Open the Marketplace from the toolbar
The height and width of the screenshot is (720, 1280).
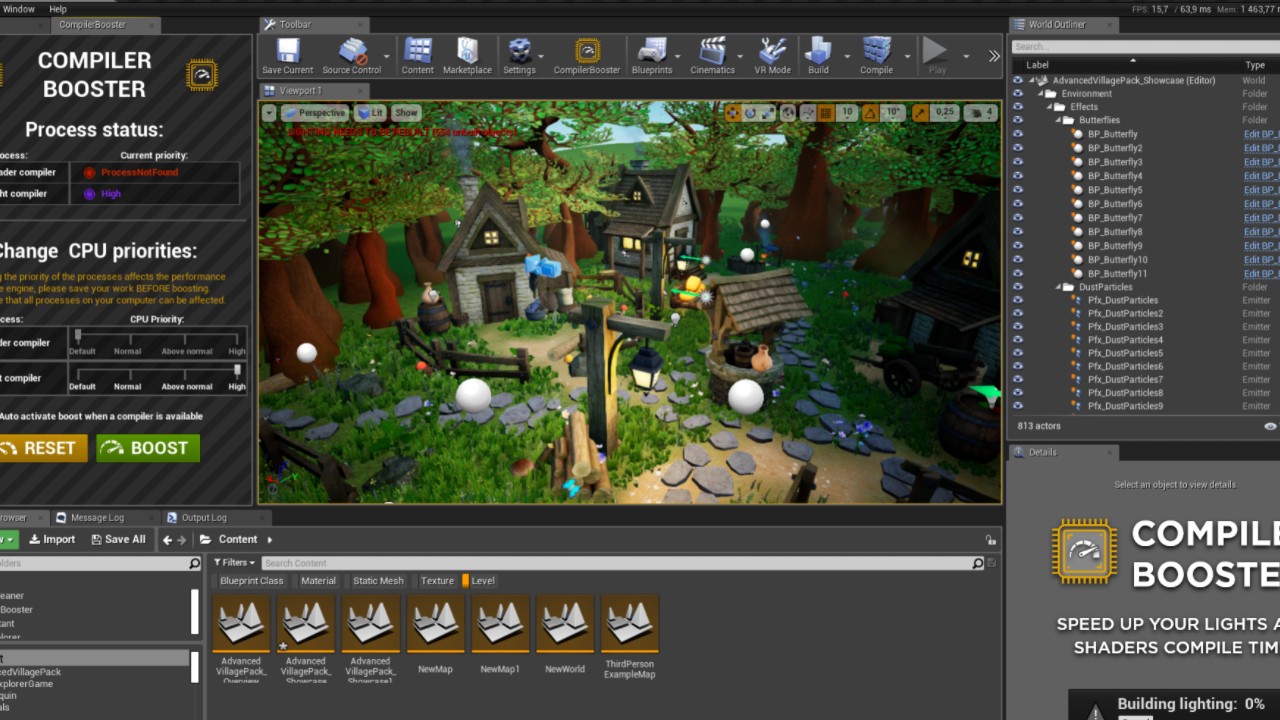tap(467, 55)
